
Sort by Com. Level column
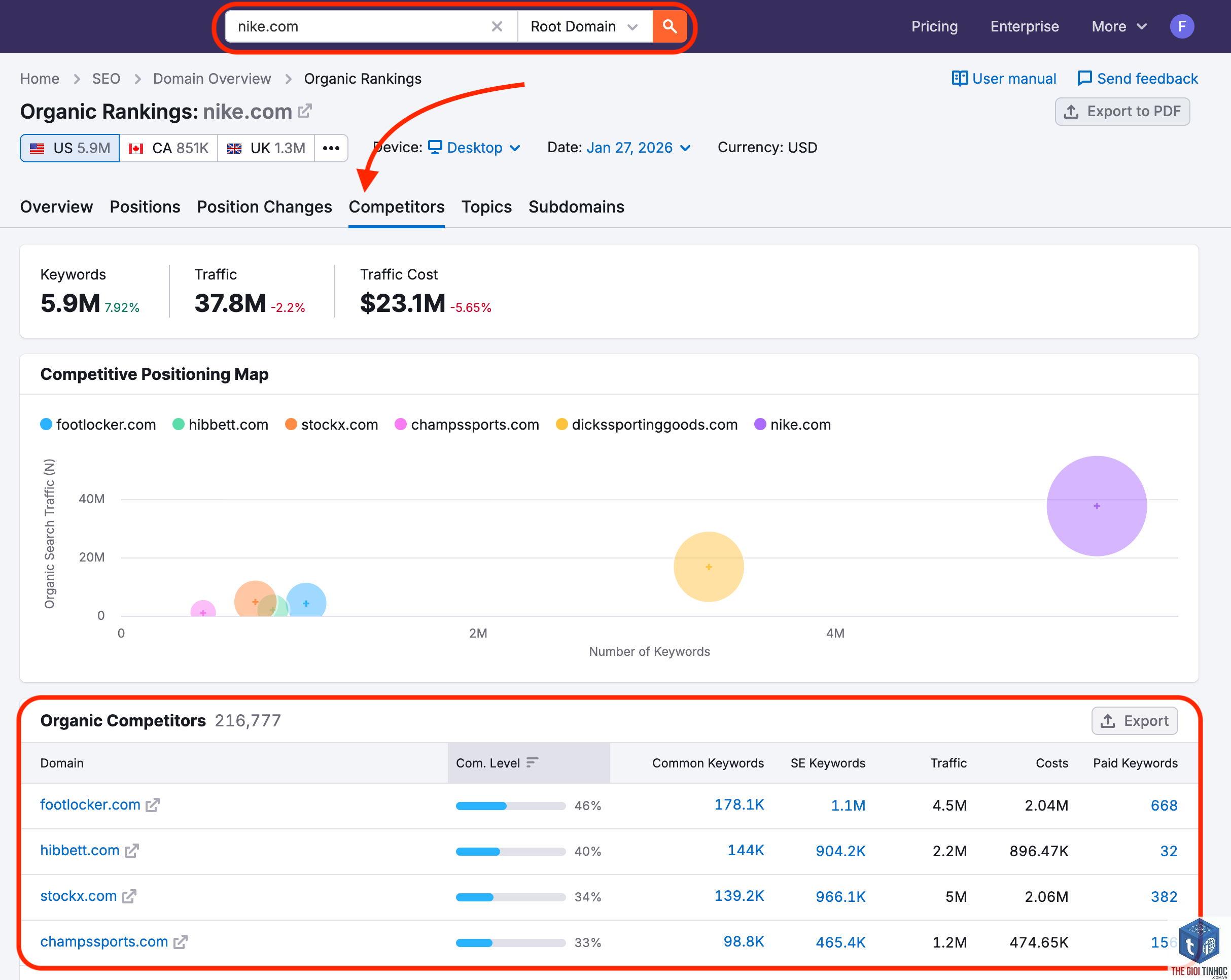coord(529,763)
